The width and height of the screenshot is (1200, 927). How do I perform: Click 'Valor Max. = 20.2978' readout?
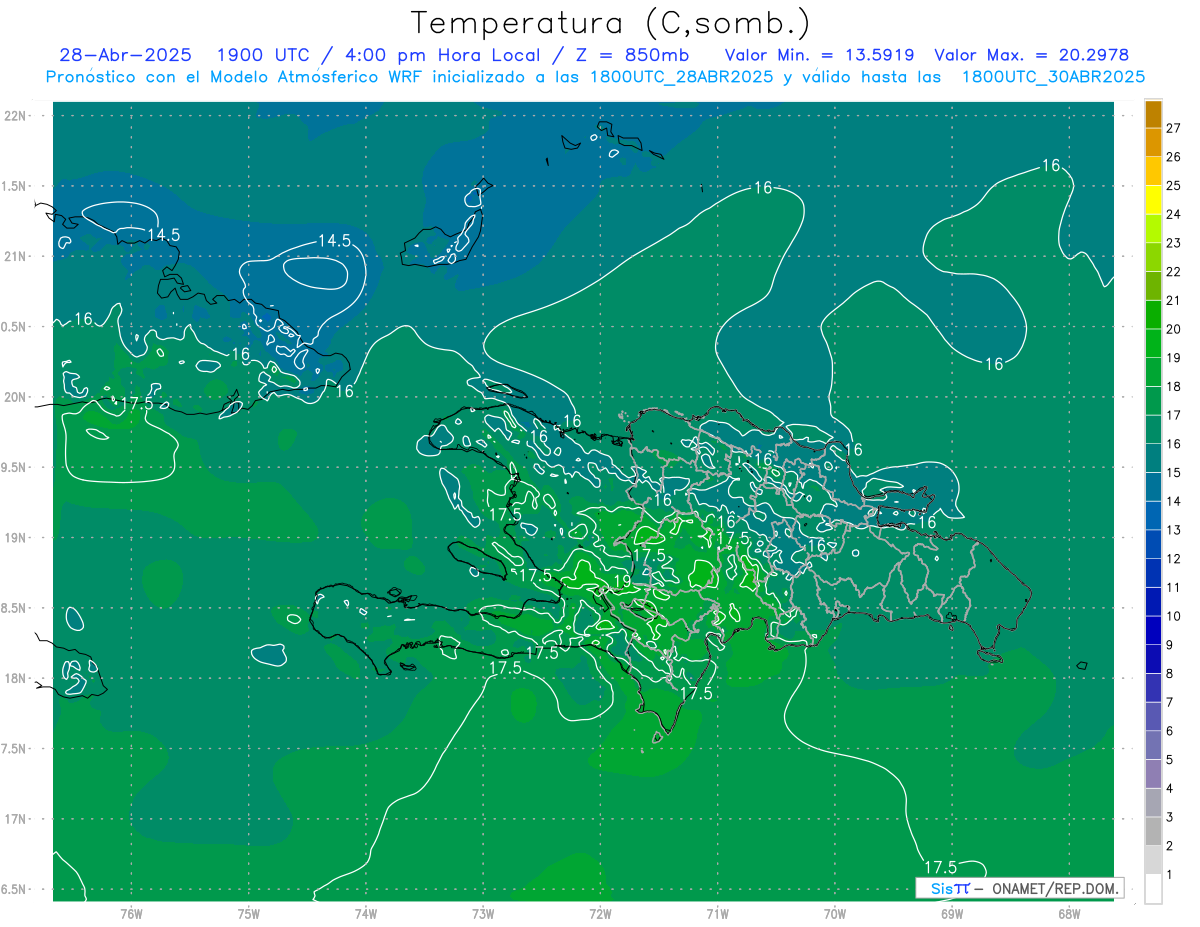[1032, 55]
